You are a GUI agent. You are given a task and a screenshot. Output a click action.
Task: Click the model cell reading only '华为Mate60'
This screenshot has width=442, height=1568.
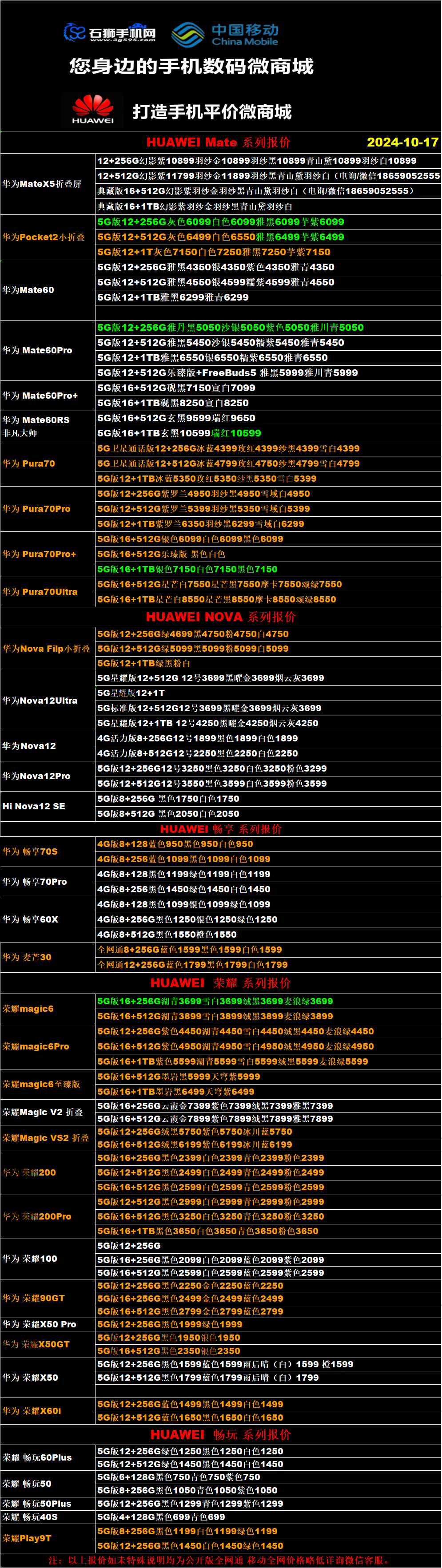(x=48, y=290)
